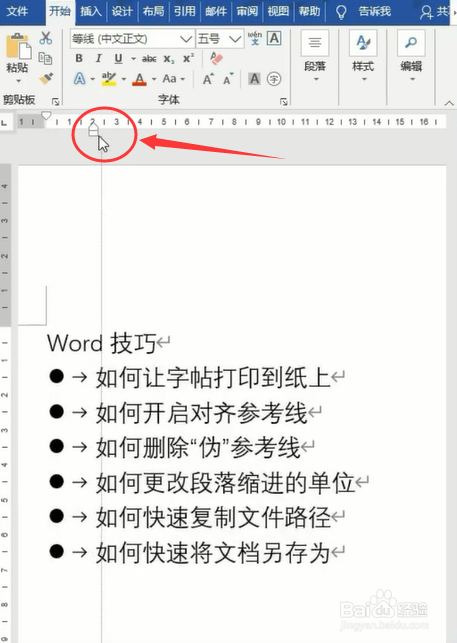
Task: Click the line 如何快速复制文件路径
Action: click(x=213, y=518)
